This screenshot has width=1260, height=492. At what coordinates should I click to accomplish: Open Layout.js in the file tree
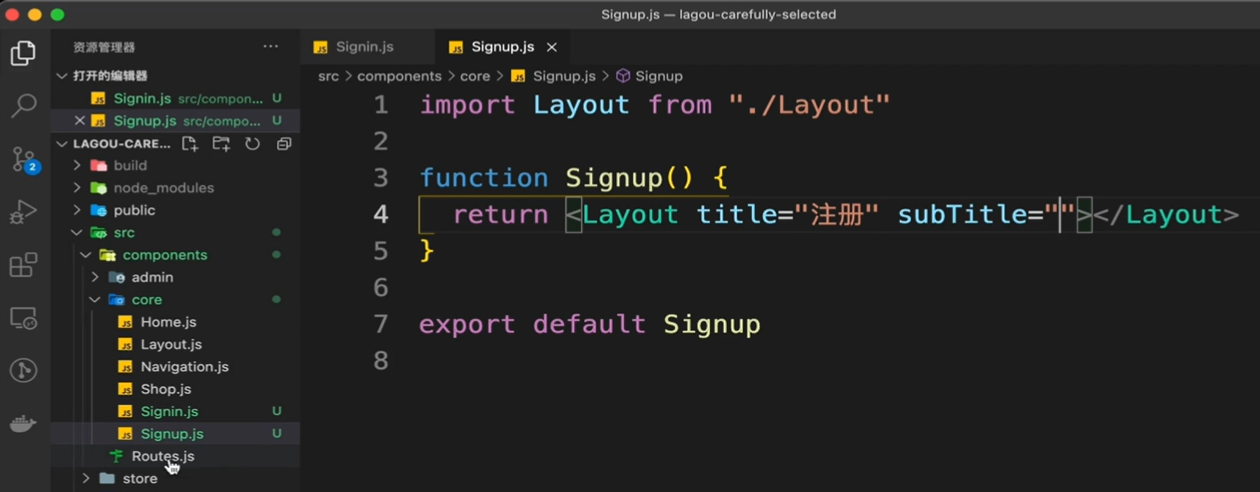tap(171, 344)
